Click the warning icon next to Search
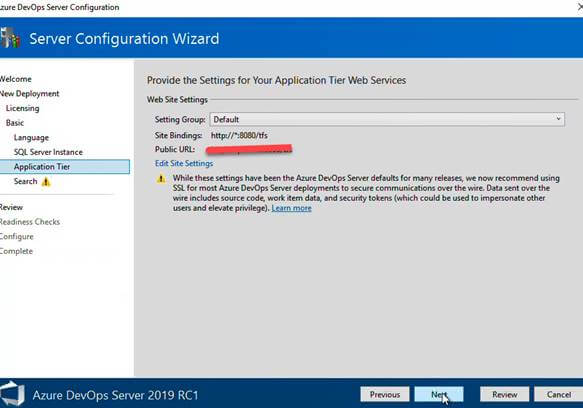583x408 pixels. 46,181
